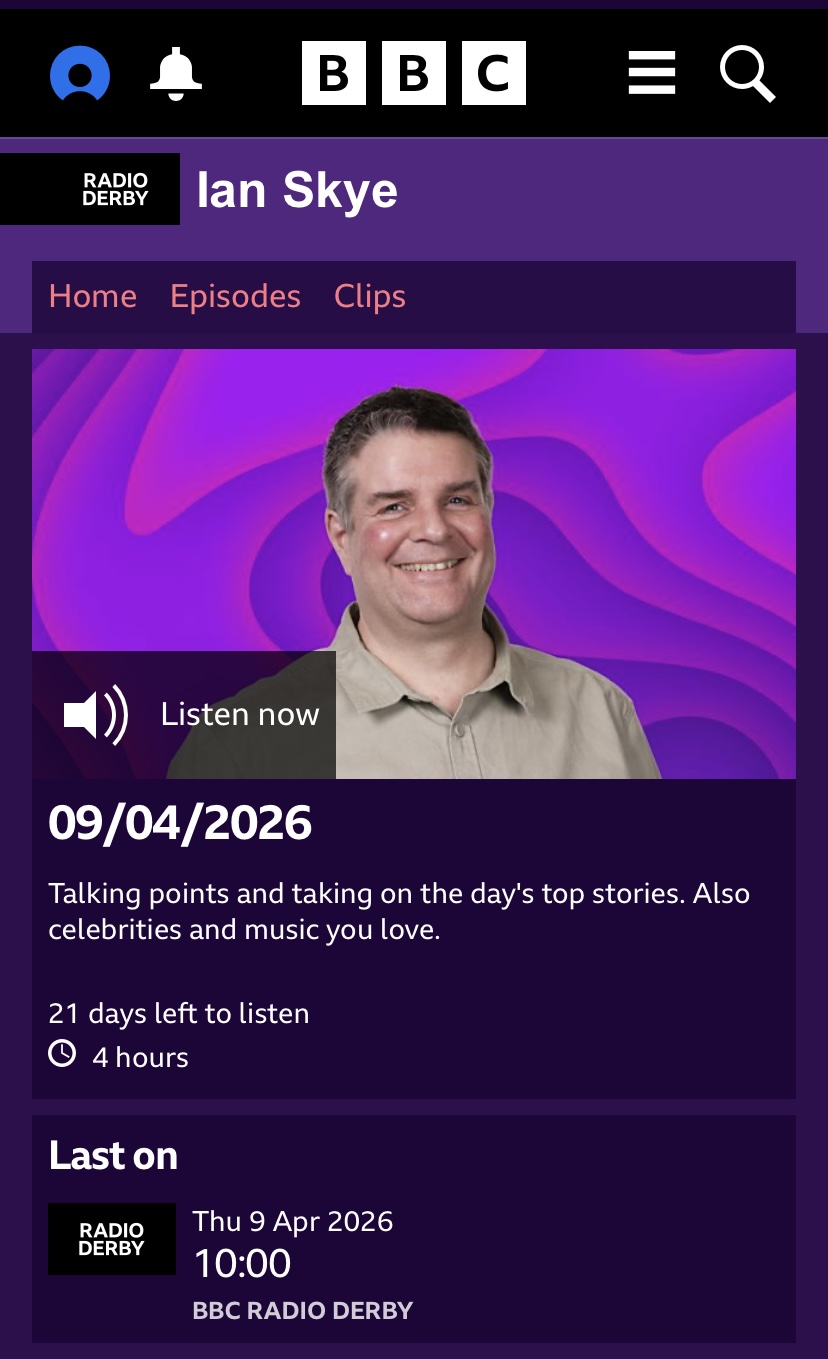This screenshot has height=1359, width=828.
Task: Click the Radio Derby logo beside Ian Skye
Action: [x=90, y=189]
